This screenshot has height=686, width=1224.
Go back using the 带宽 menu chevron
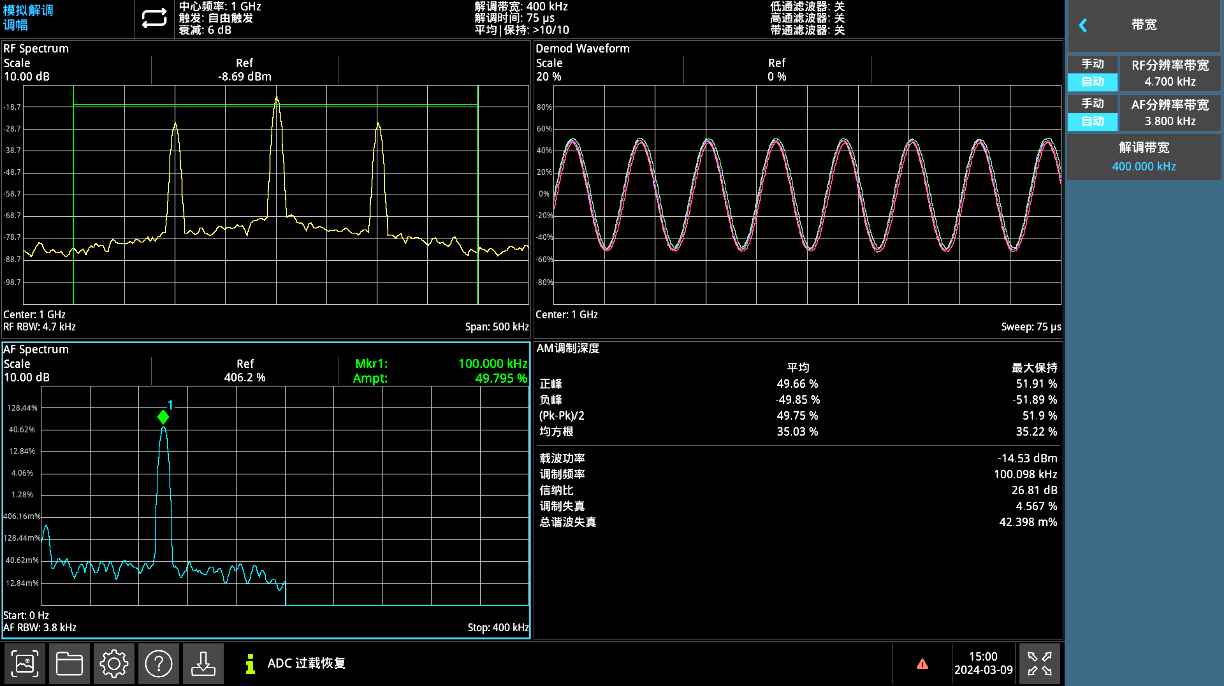pos(1083,25)
